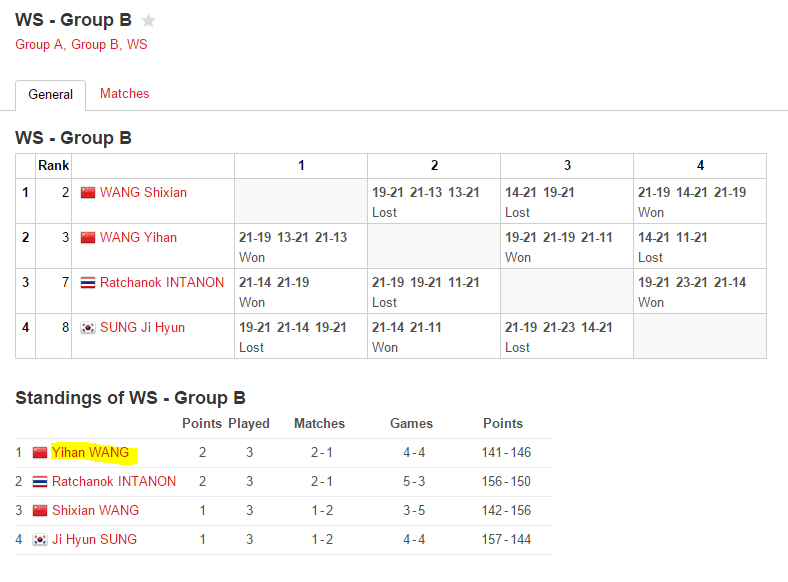Switch to the Matches tab
This screenshot has width=788, height=582.
click(125, 93)
